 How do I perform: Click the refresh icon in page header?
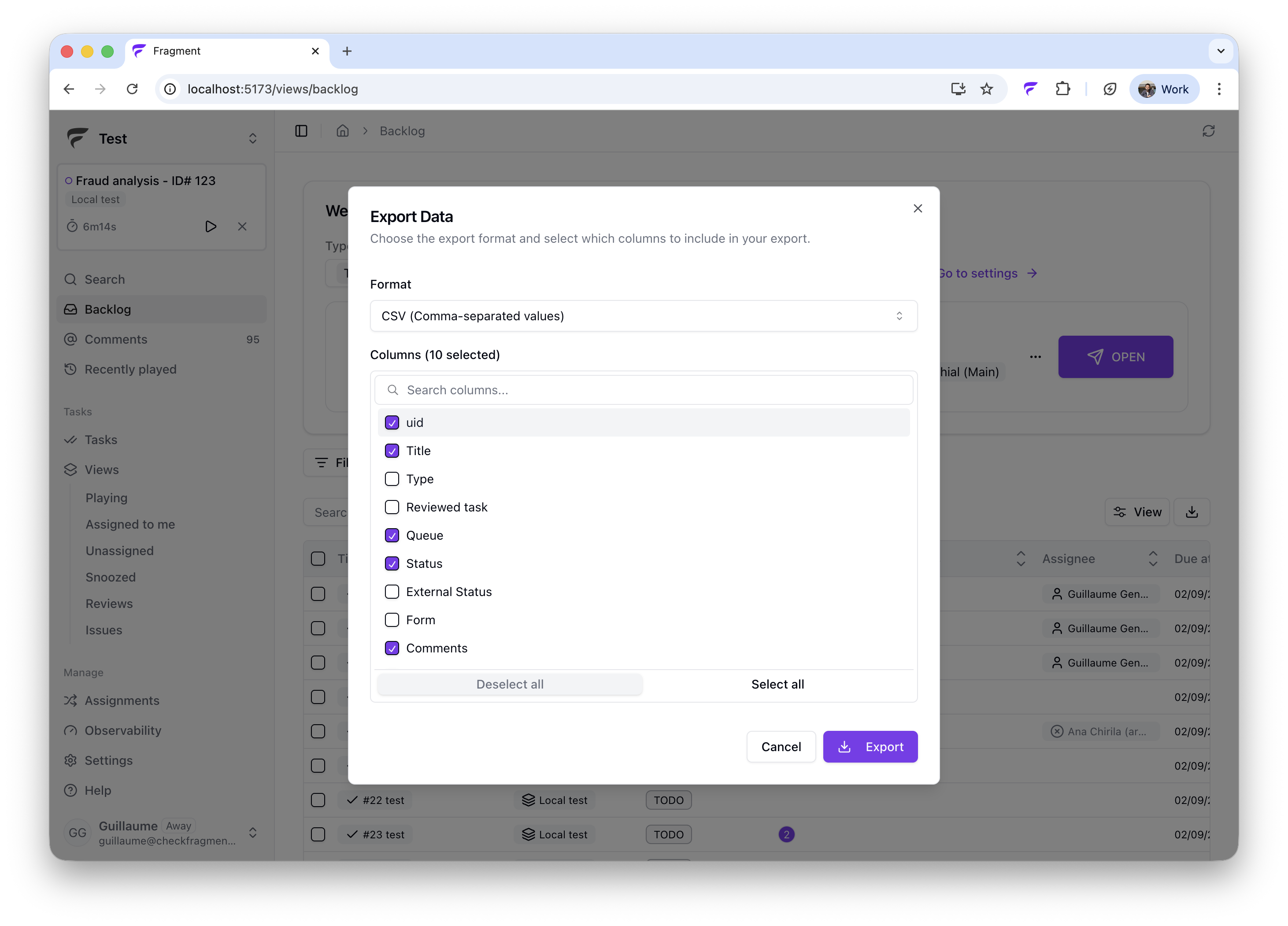coord(1208,131)
